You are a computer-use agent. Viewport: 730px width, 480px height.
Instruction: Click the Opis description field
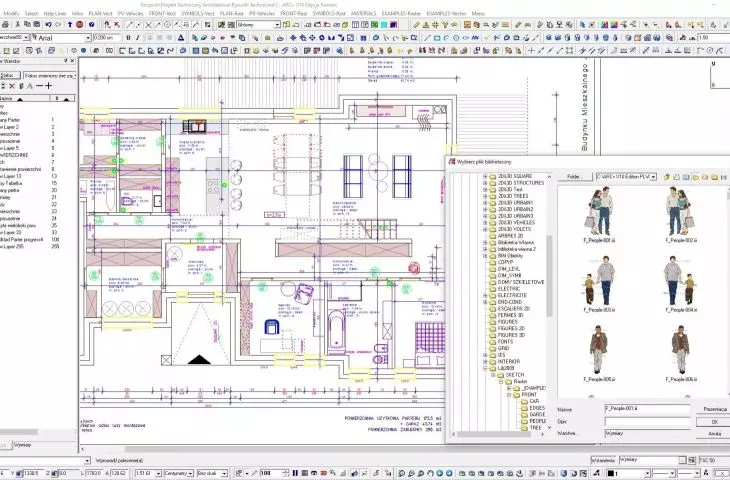pos(647,421)
